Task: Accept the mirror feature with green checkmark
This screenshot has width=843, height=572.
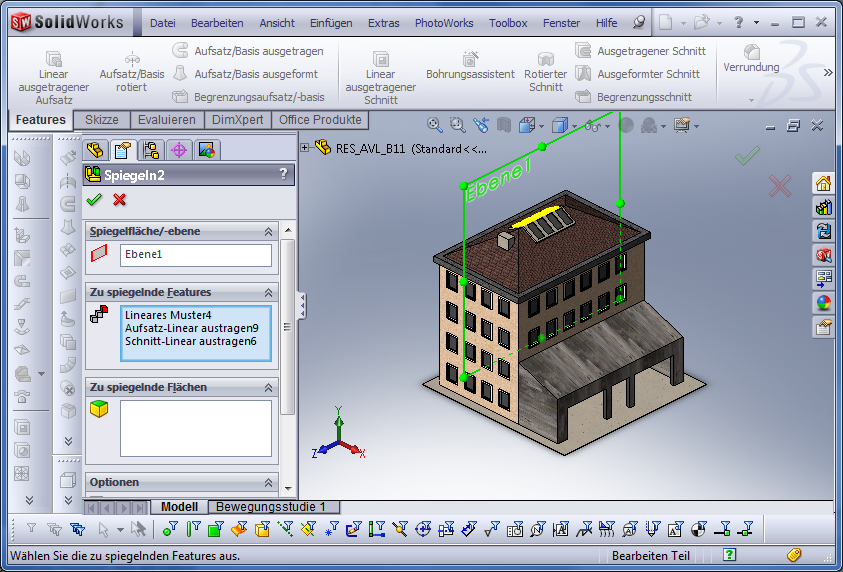Action: (94, 200)
